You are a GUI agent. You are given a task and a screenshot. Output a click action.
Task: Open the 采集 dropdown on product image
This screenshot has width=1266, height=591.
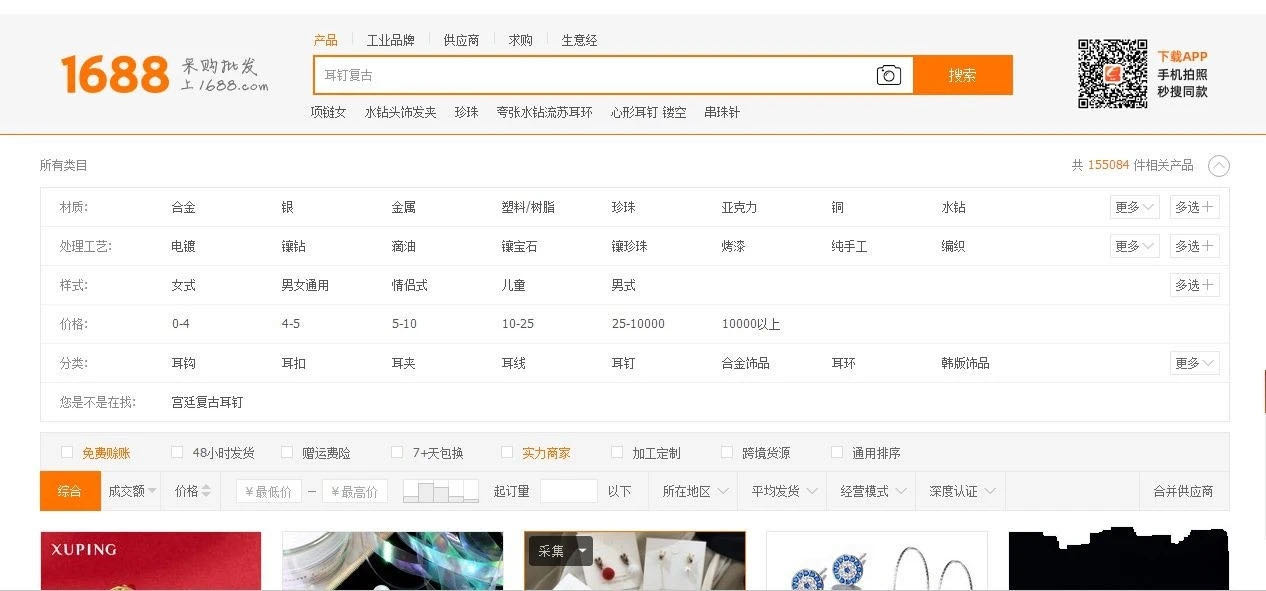(561, 551)
